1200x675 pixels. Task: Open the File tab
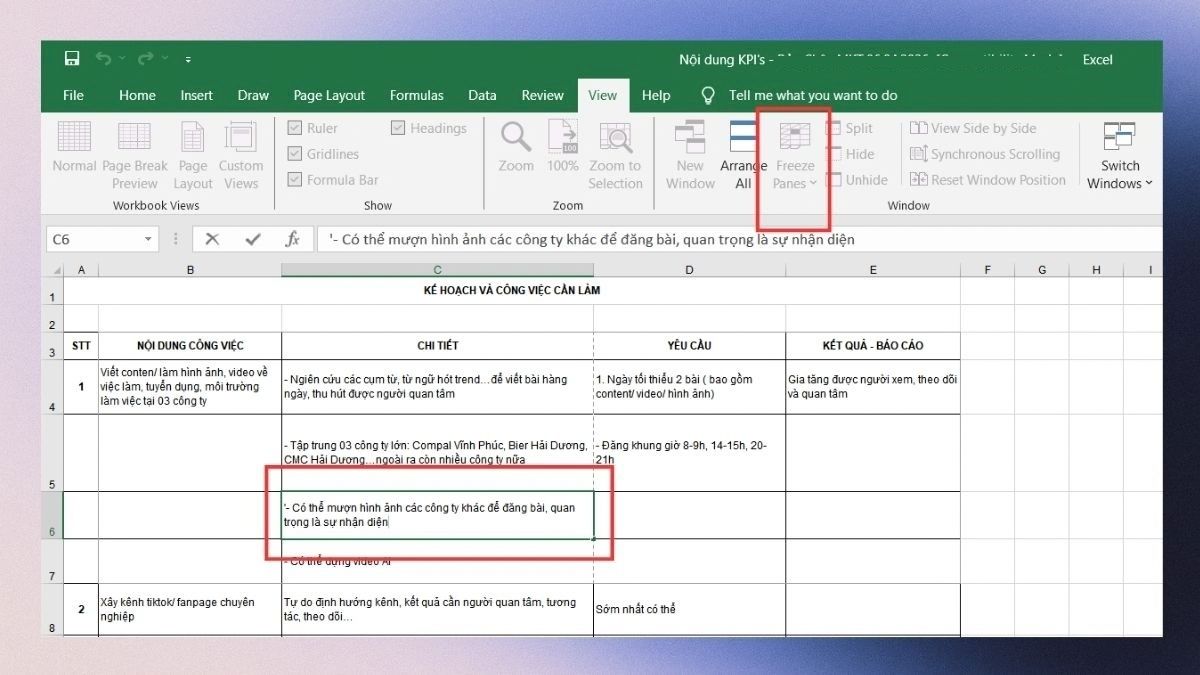pyautogui.click(x=74, y=95)
